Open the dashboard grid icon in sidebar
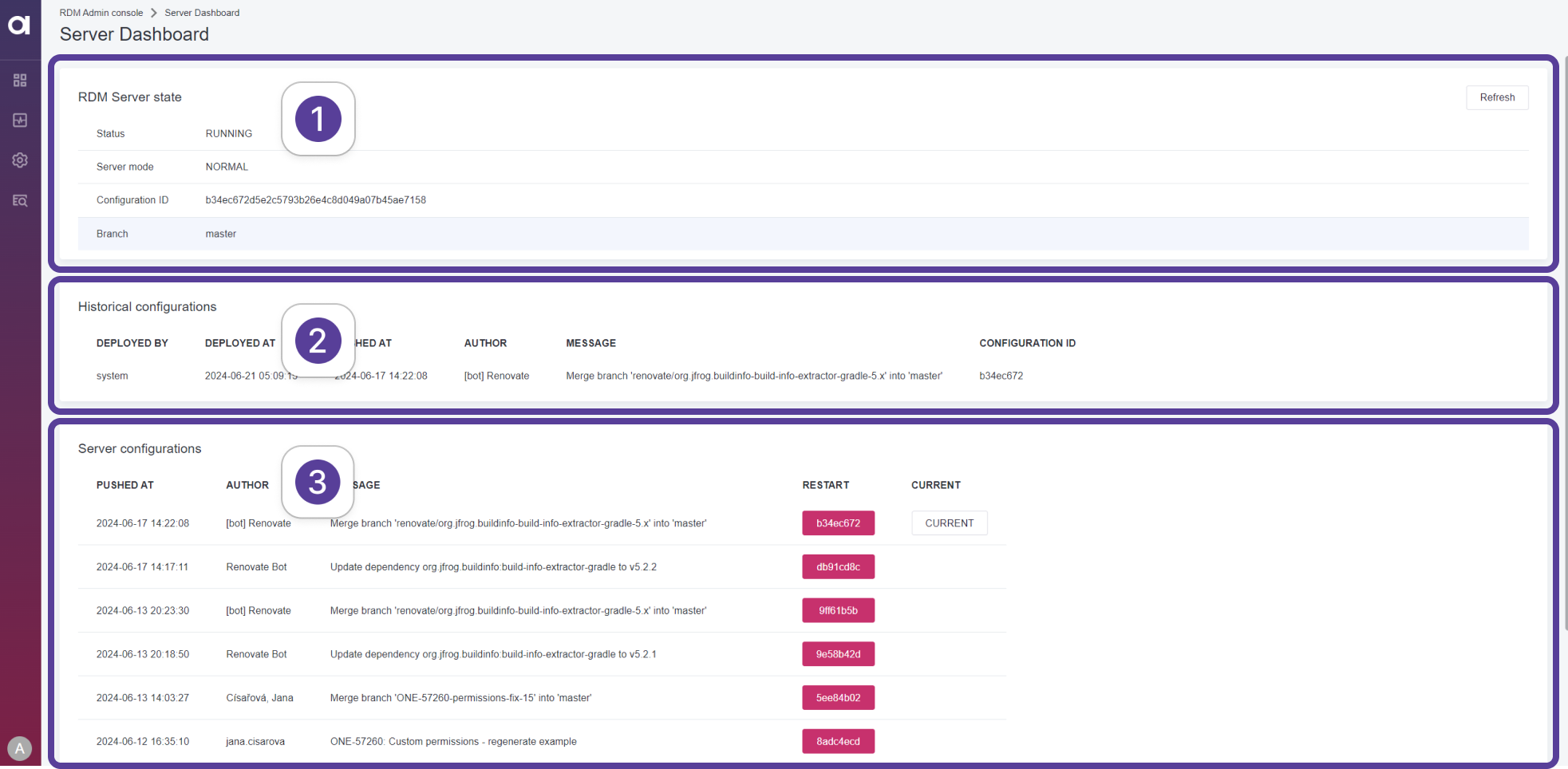Image resolution: width=1568 pixels, height=769 pixels. coord(20,81)
